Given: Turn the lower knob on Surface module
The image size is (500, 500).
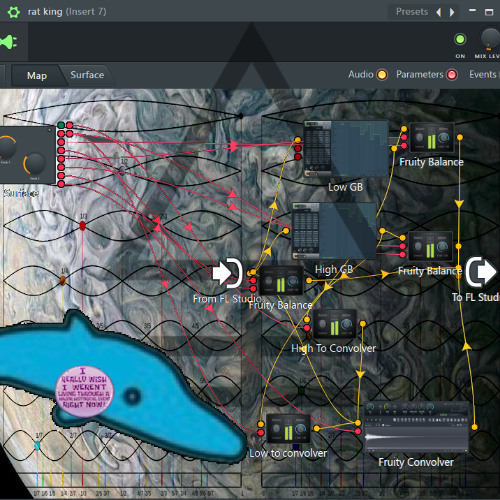Looking at the screenshot, I should pyautogui.click(x=35, y=163).
